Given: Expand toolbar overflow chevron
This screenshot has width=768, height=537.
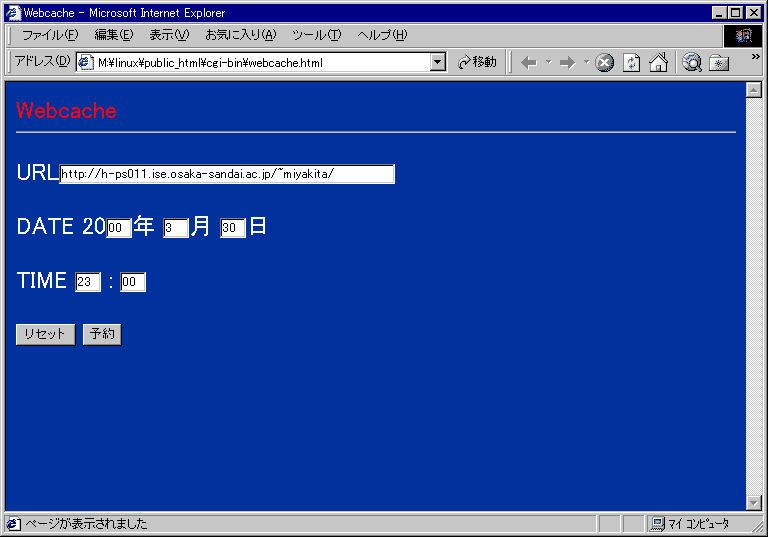Looking at the screenshot, I should (755, 57).
